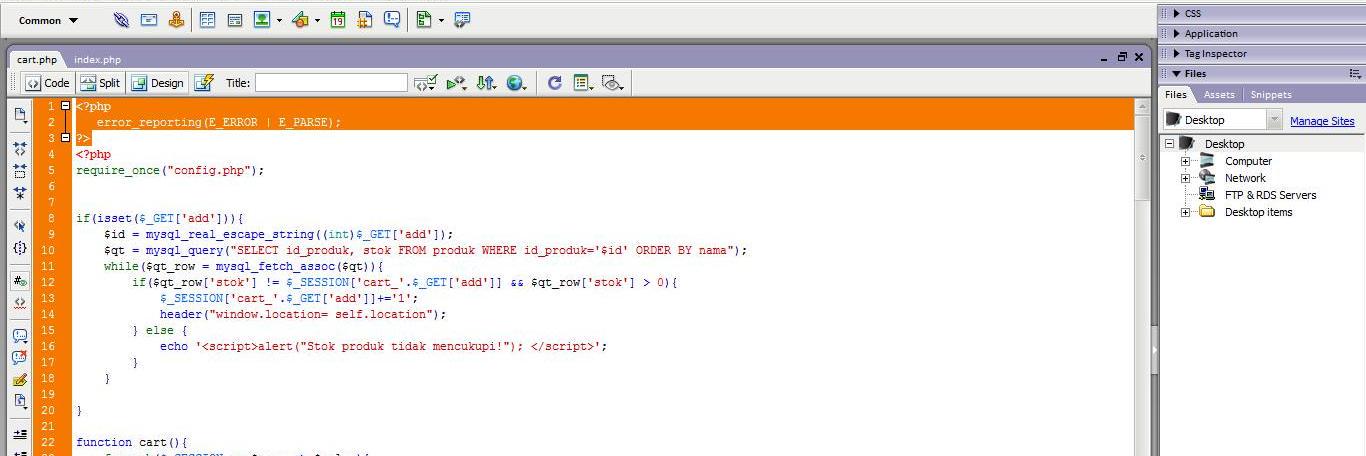The height and width of the screenshot is (456, 1366).
Task: Click the Images insert icon
Action: coord(262,20)
